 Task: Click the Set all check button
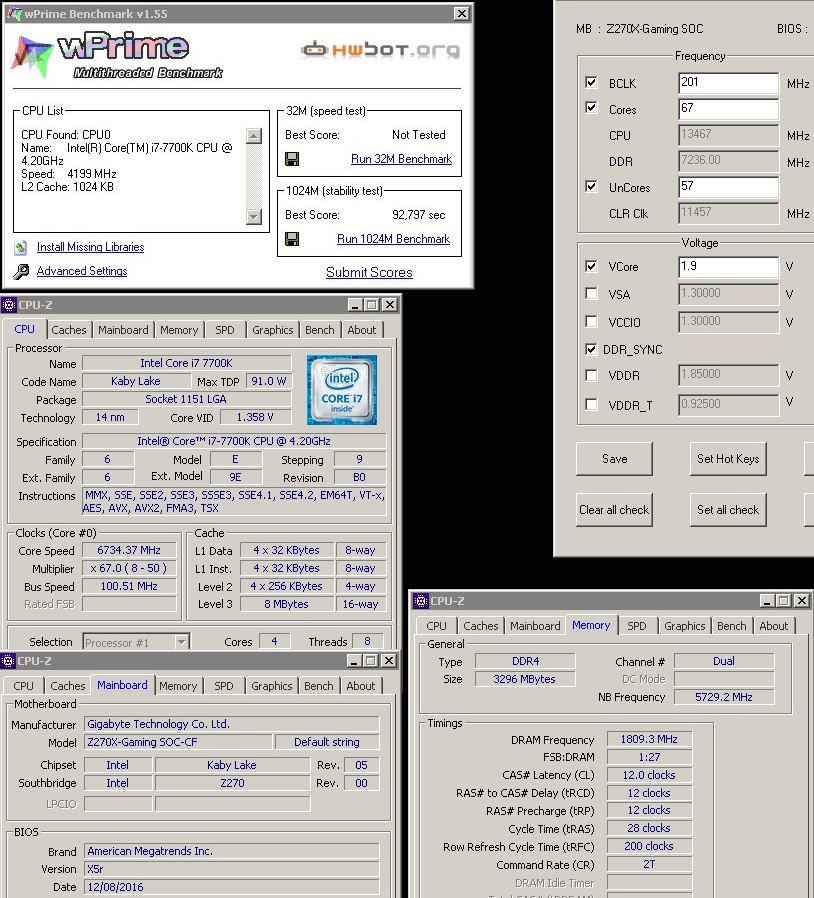[x=728, y=510]
